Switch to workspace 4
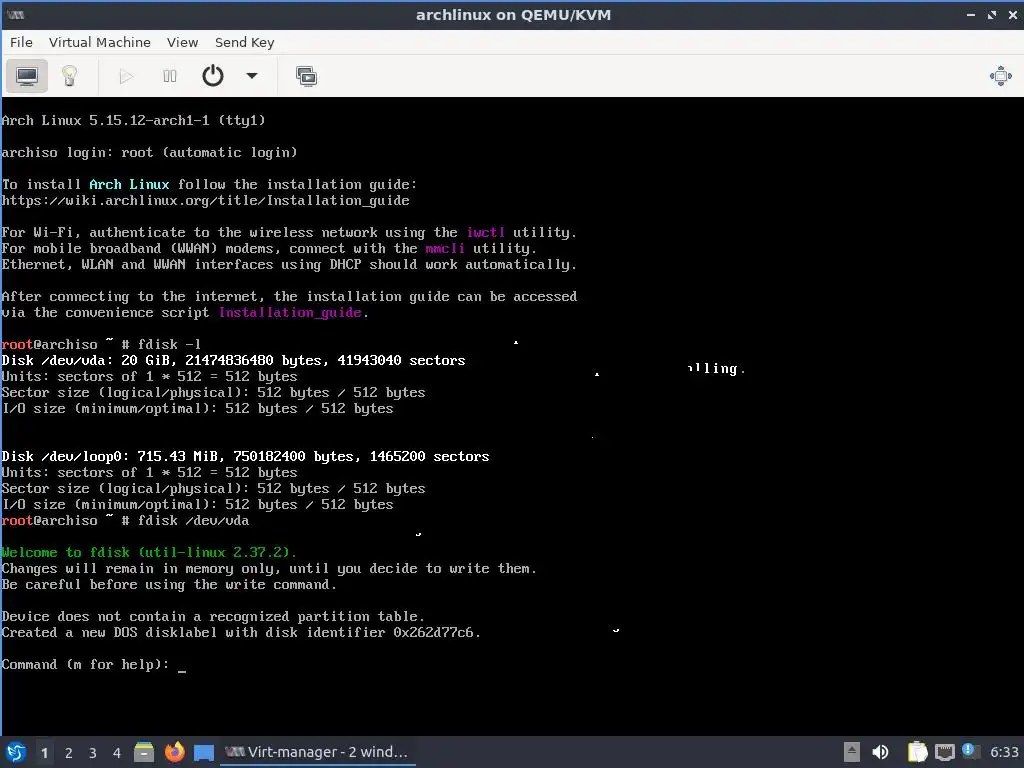Image resolution: width=1024 pixels, height=768 pixels. pos(117,752)
